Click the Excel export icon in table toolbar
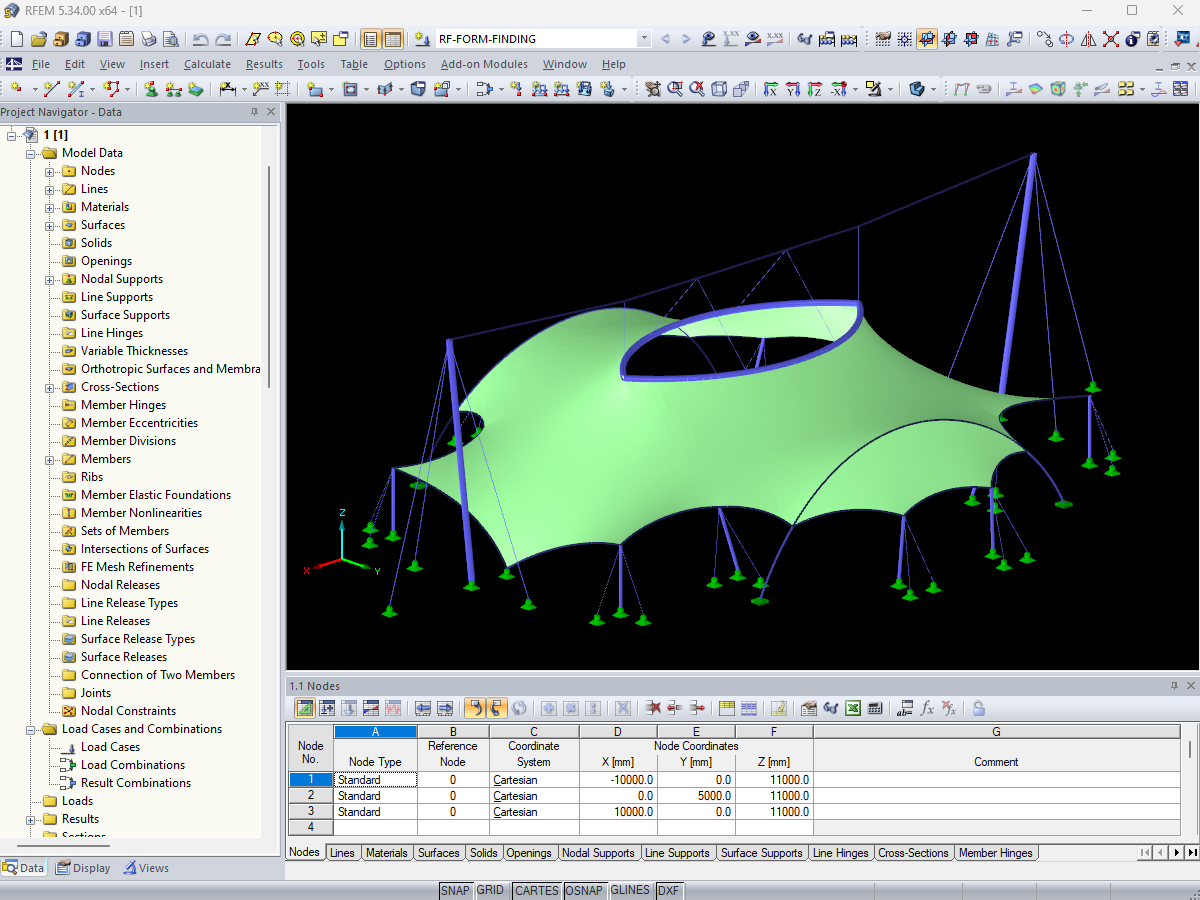 point(853,708)
